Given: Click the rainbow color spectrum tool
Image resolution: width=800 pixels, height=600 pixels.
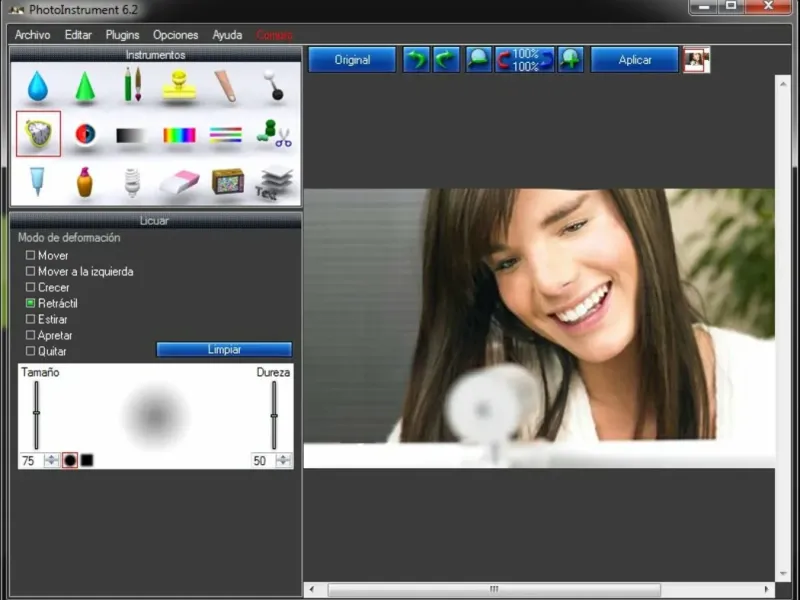Looking at the screenshot, I should click(x=179, y=134).
